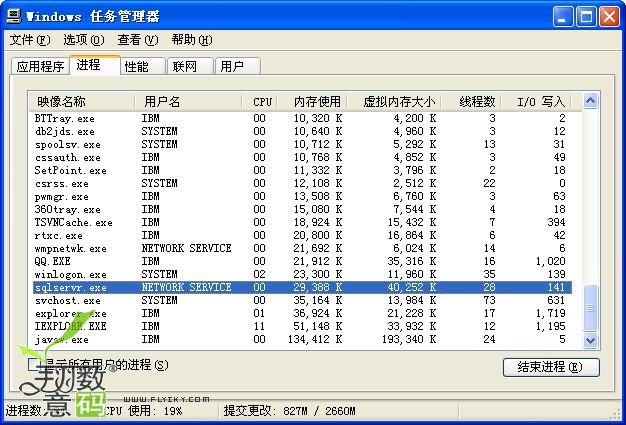Select the IEXPLORE.EXE process row
The image size is (626, 425).
click(x=302, y=326)
